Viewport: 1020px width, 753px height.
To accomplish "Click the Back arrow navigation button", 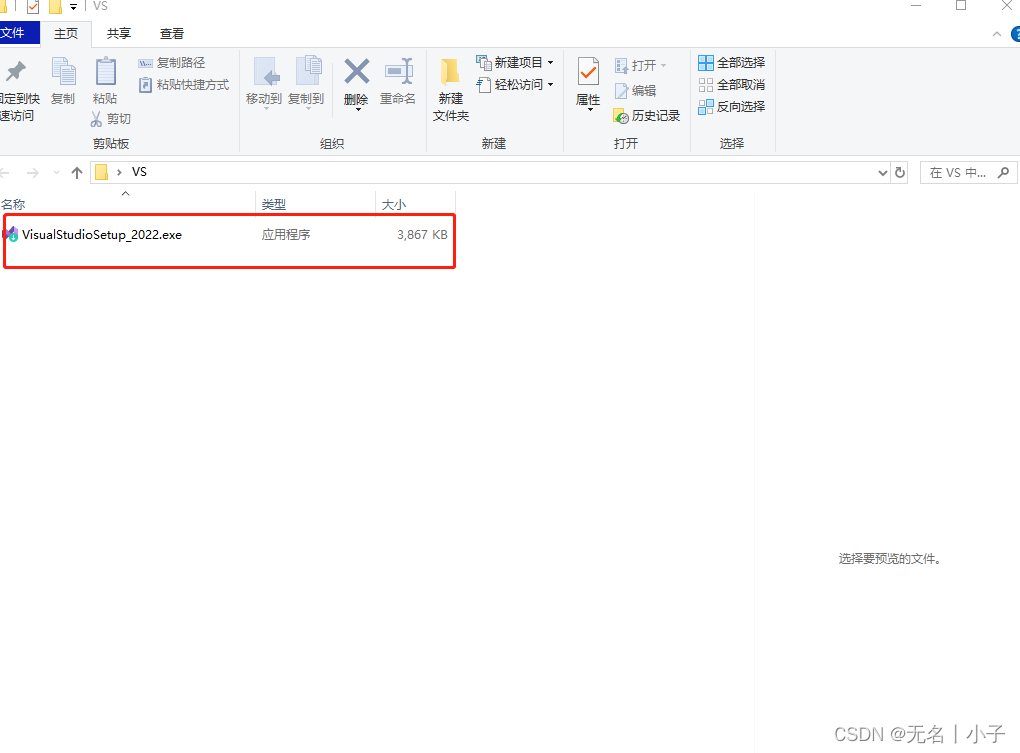I will pyautogui.click(x=5, y=172).
